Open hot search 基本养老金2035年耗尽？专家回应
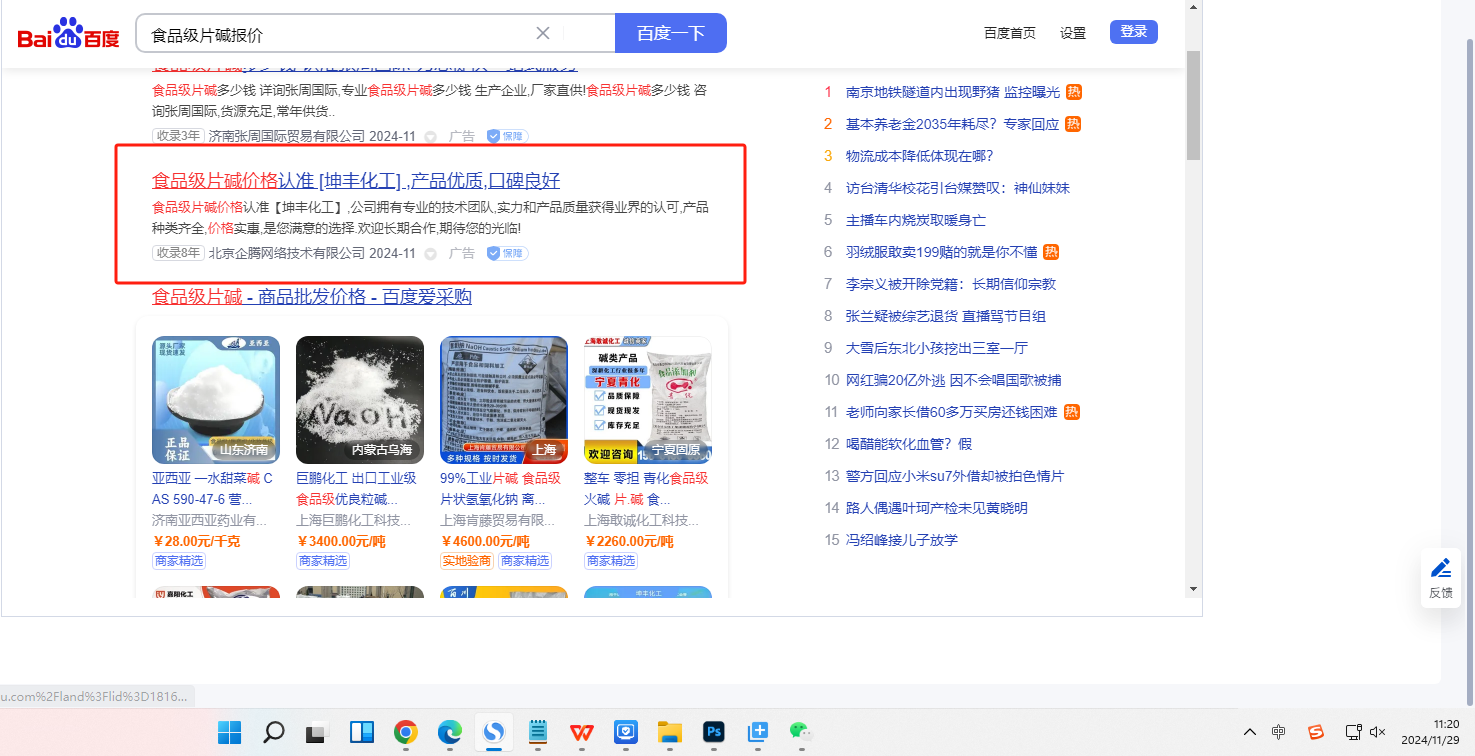The height and width of the screenshot is (756, 1475). pos(953,124)
